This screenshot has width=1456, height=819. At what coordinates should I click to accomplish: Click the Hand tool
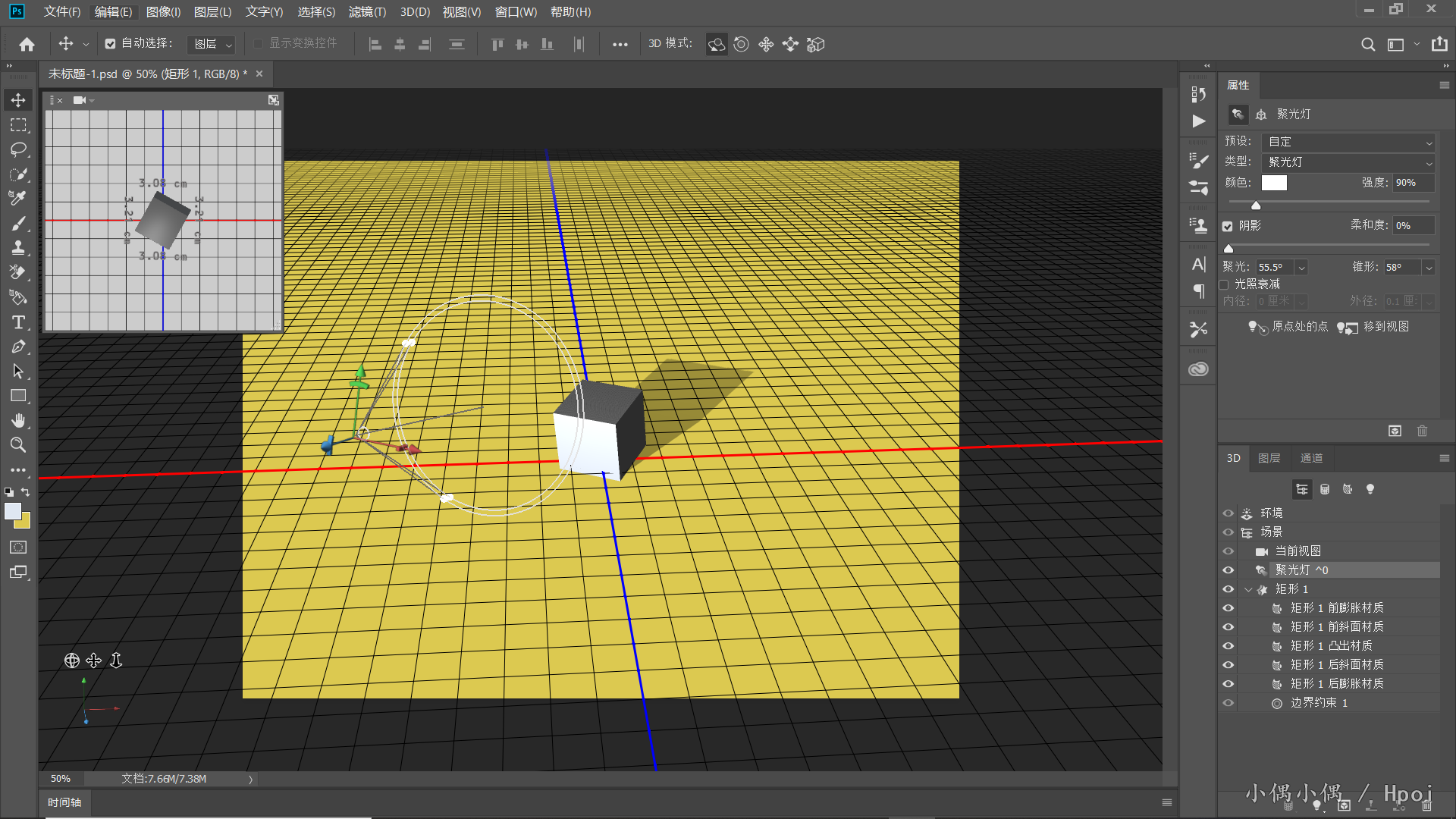(x=18, y=420)
